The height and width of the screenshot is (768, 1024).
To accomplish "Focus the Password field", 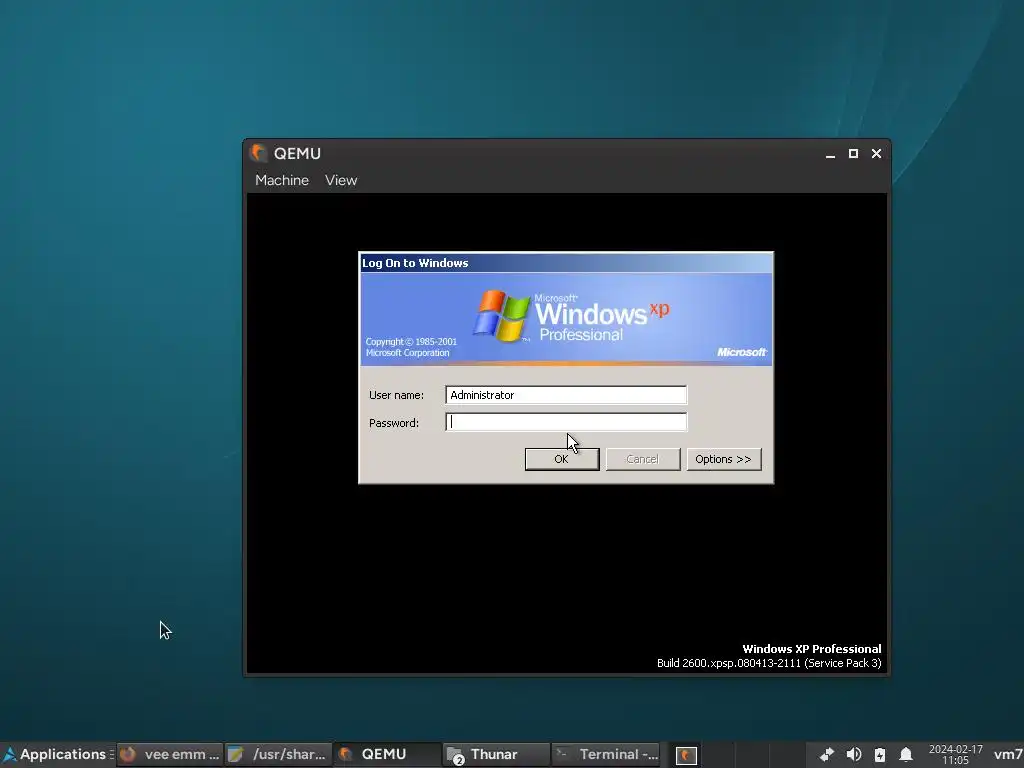I will pyautogui.click(x=566, y=422).
